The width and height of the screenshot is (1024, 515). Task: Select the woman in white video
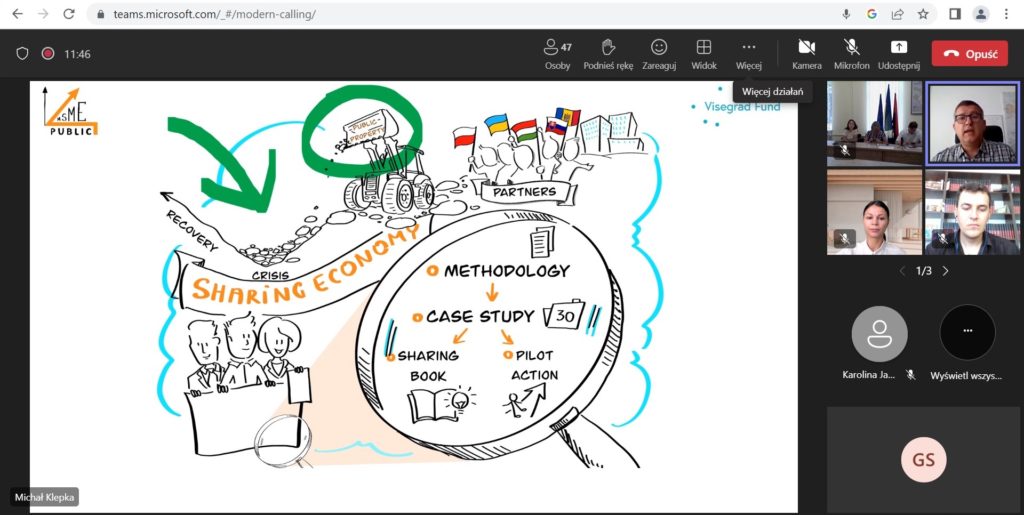click(874, 212)
